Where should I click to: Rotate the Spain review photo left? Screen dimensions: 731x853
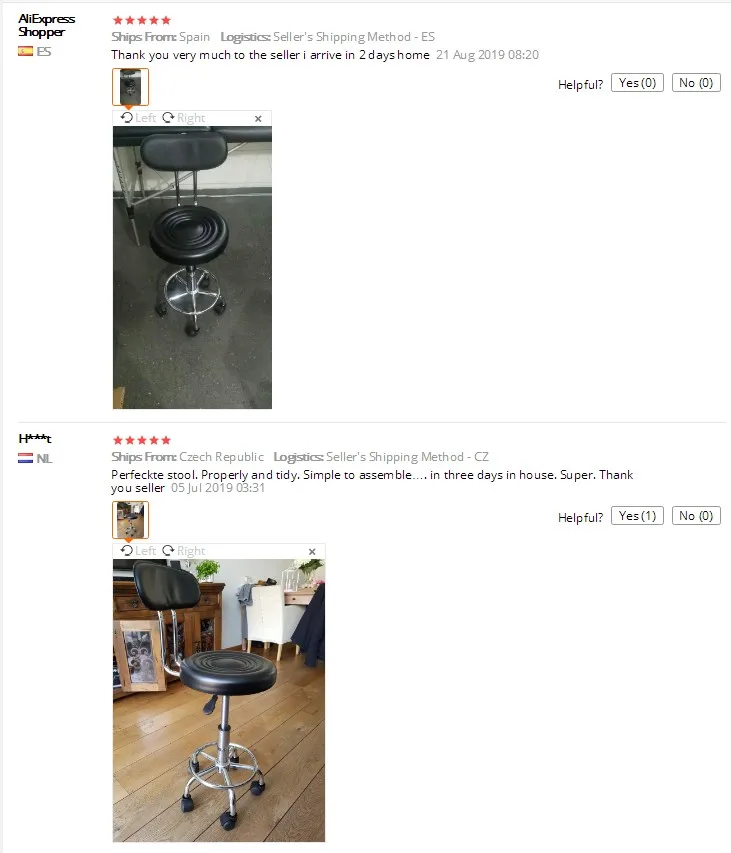point(138,118)
